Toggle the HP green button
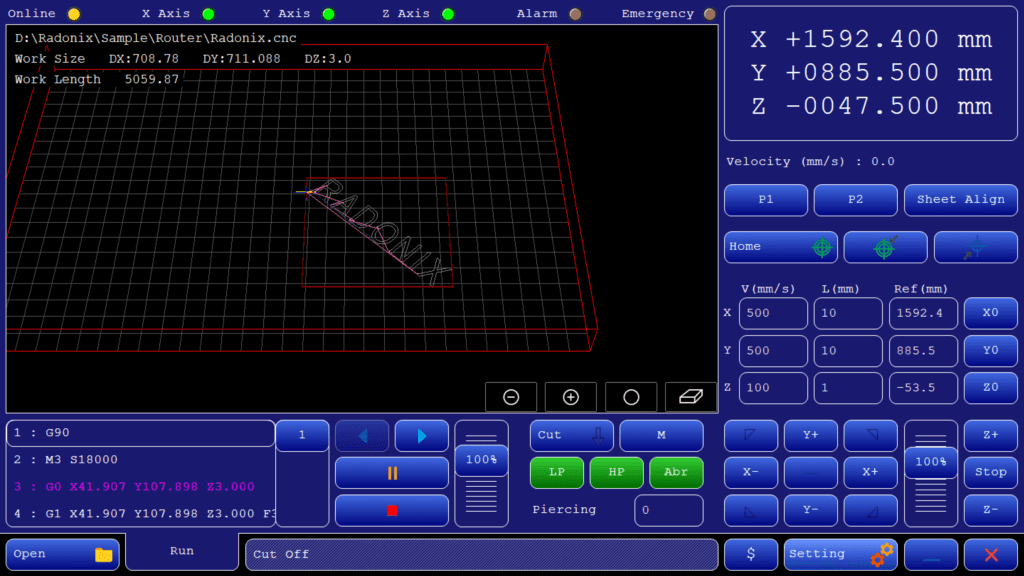The image size is (1024, 576). [616, 473]
